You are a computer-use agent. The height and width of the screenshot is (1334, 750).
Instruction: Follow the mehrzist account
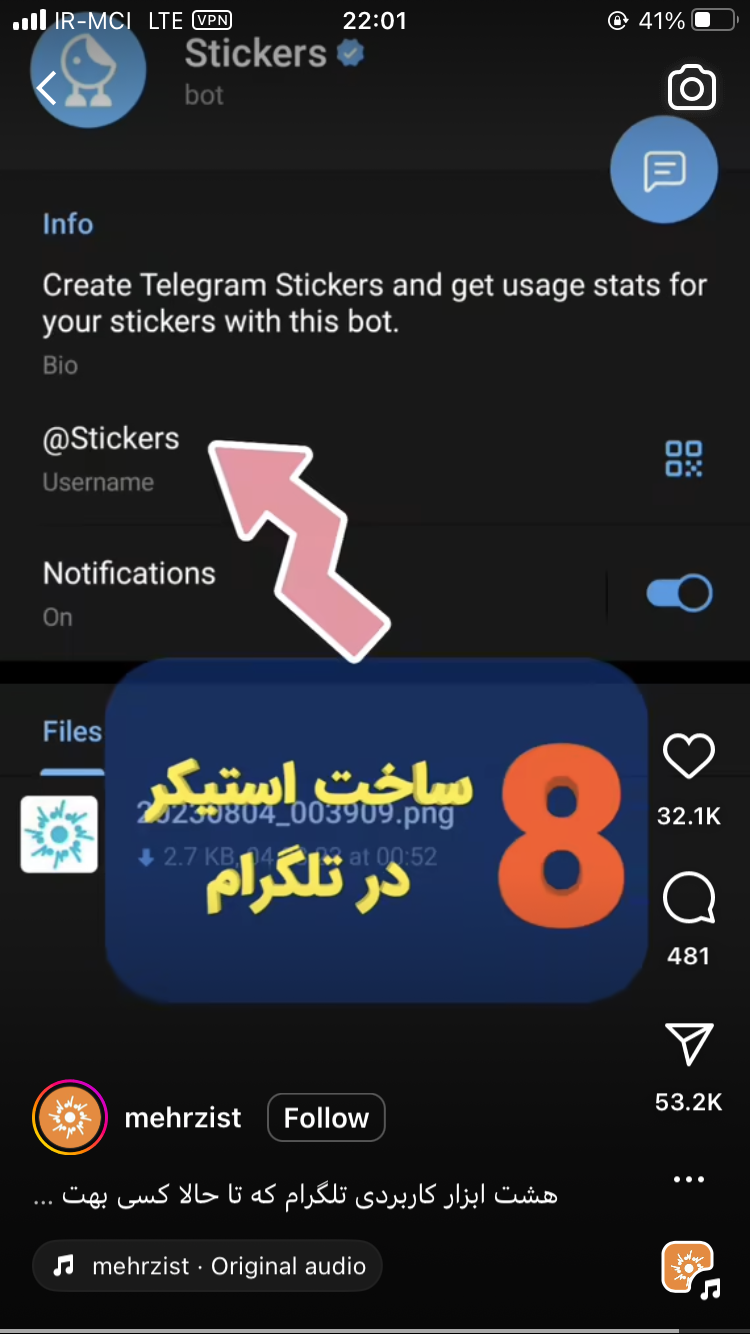point(326,1117)
